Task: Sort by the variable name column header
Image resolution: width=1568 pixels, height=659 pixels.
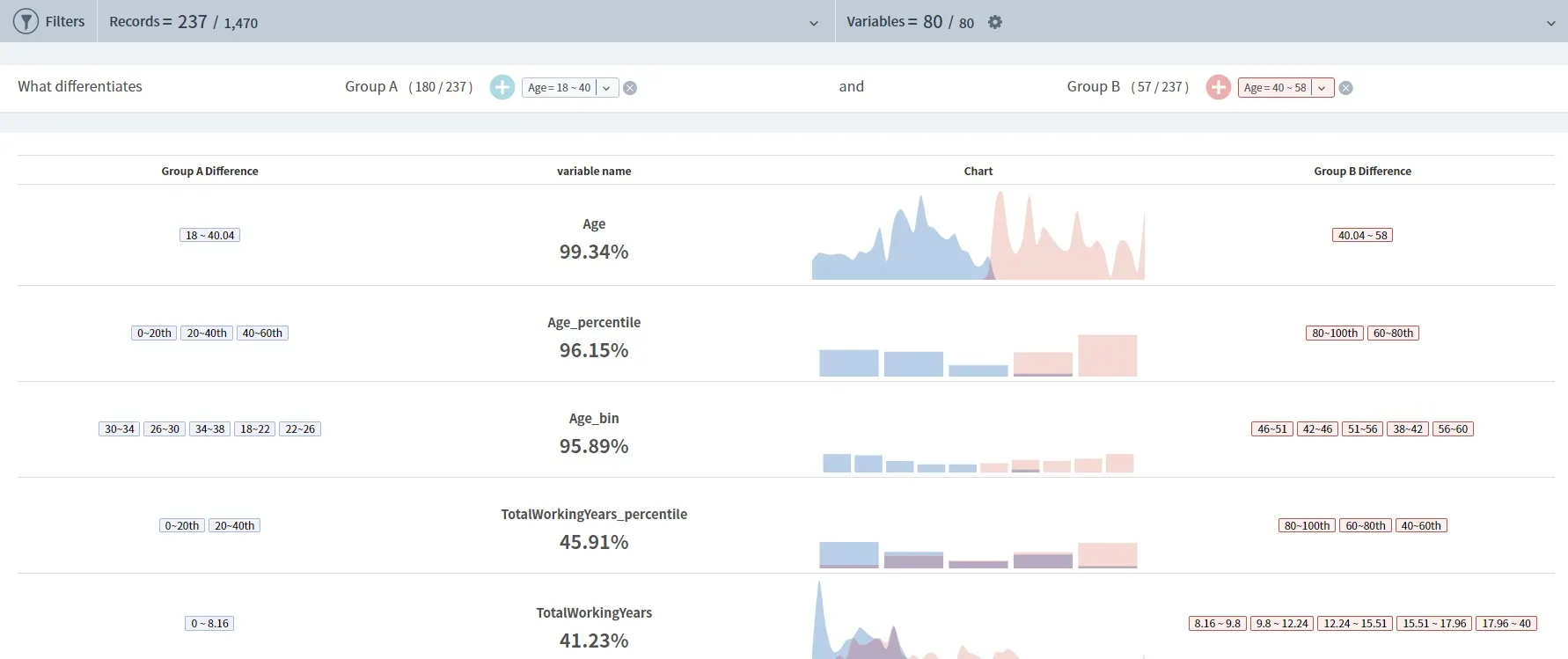Action: coord(594,172)
